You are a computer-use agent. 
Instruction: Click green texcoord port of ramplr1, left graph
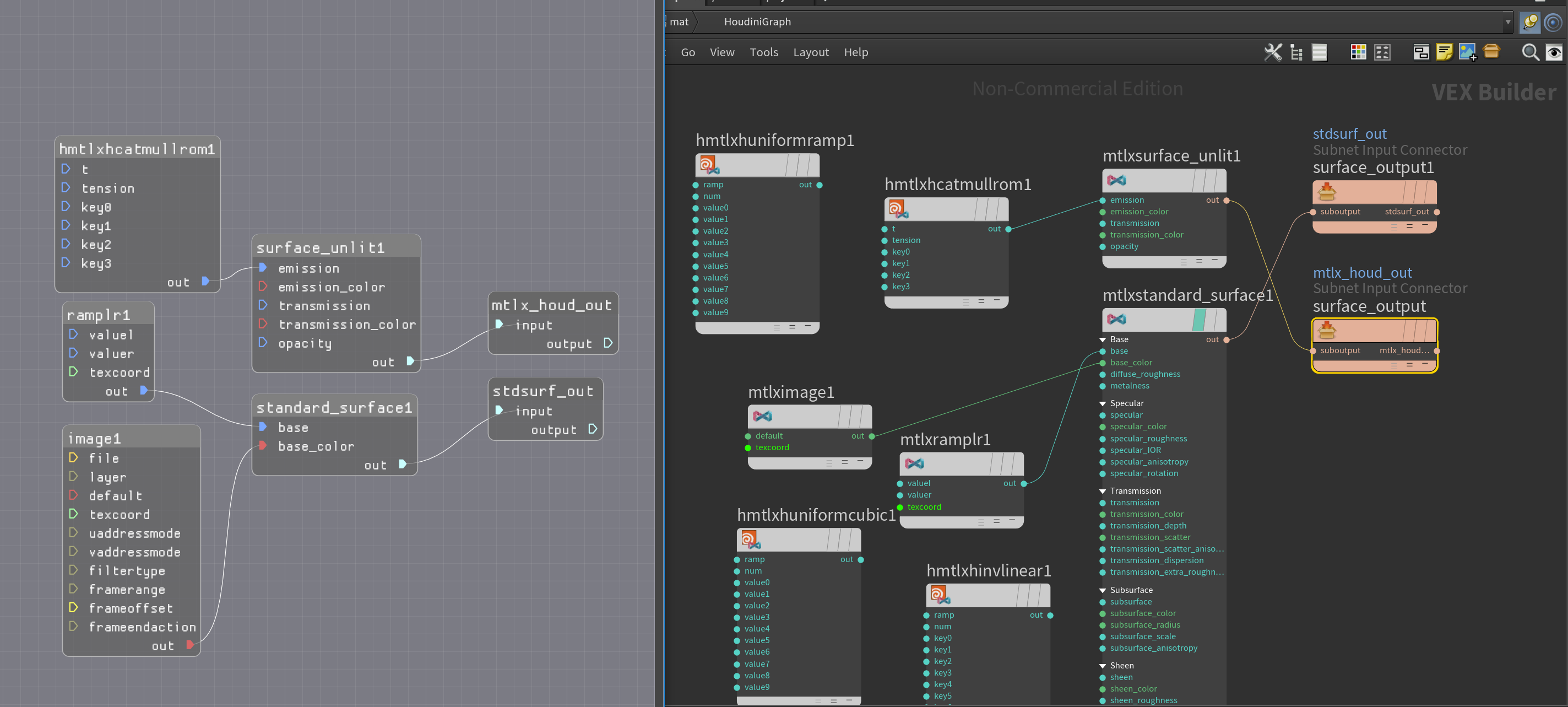pos(73,371)
